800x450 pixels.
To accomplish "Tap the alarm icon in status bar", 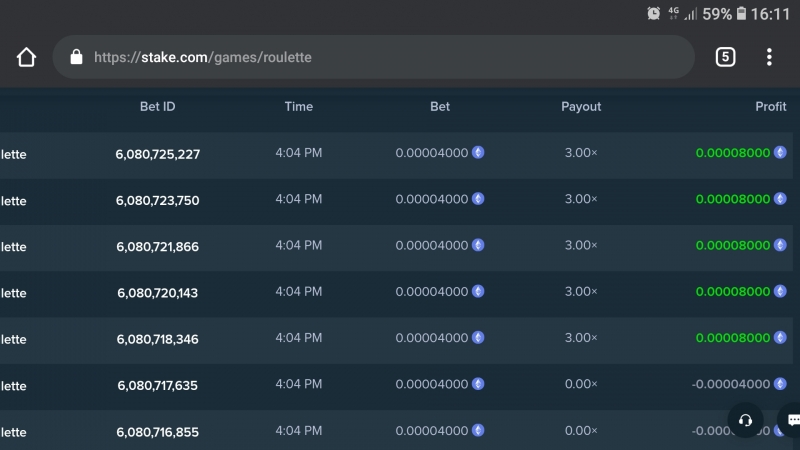I will point(654,13).
